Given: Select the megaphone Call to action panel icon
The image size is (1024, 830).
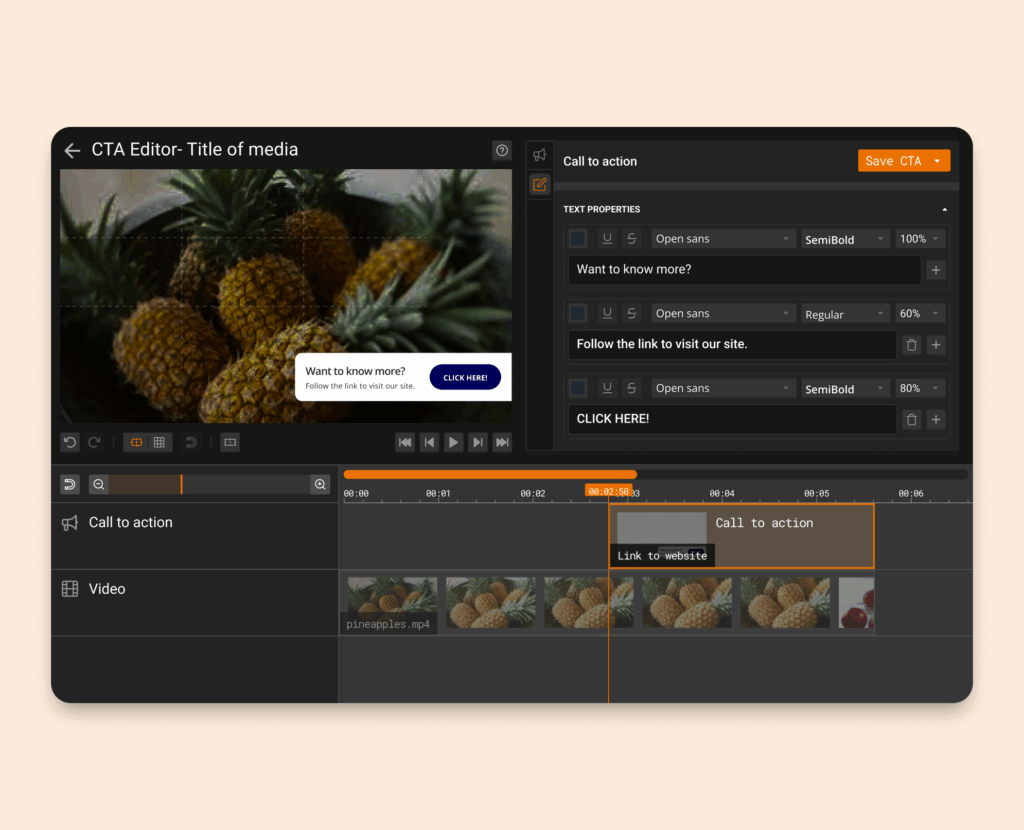Looking at the screenshot, I should pyautogui.click(x=540, y=155).
